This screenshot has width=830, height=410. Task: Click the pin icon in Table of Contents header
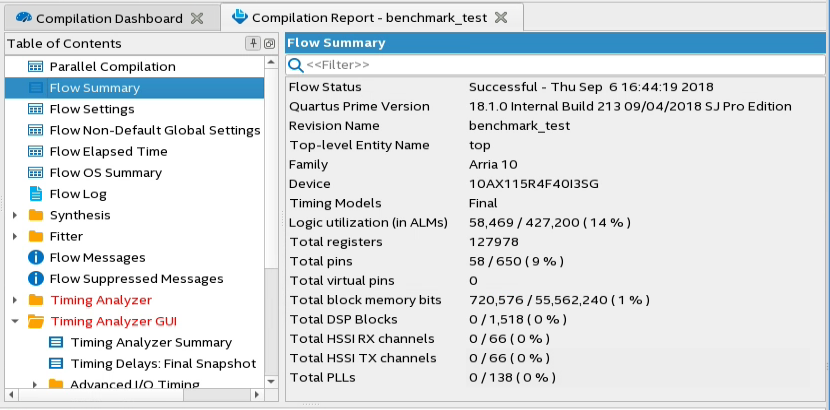[254, 44]
